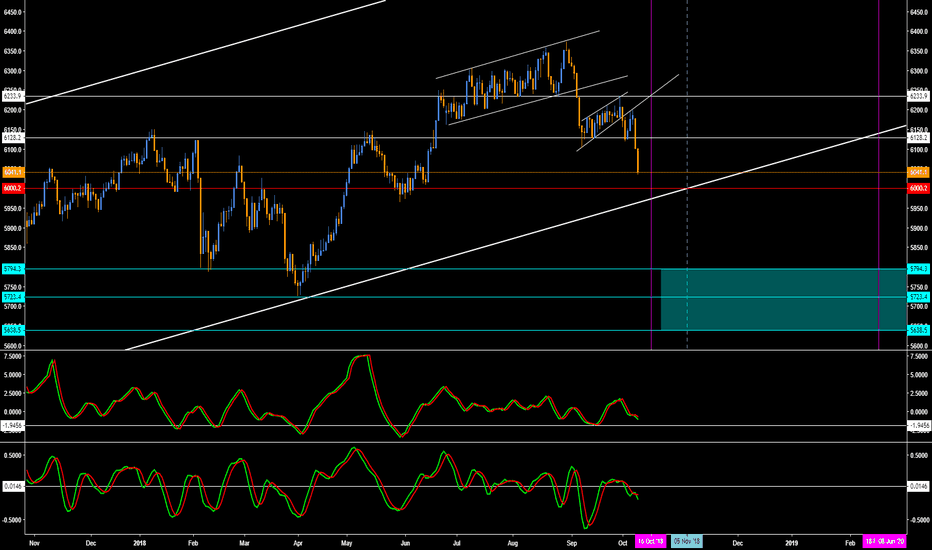Screen dimensions: 932x550
Task: Click the red 6000.2 label on the right axis
Action: tap(918, 188)
